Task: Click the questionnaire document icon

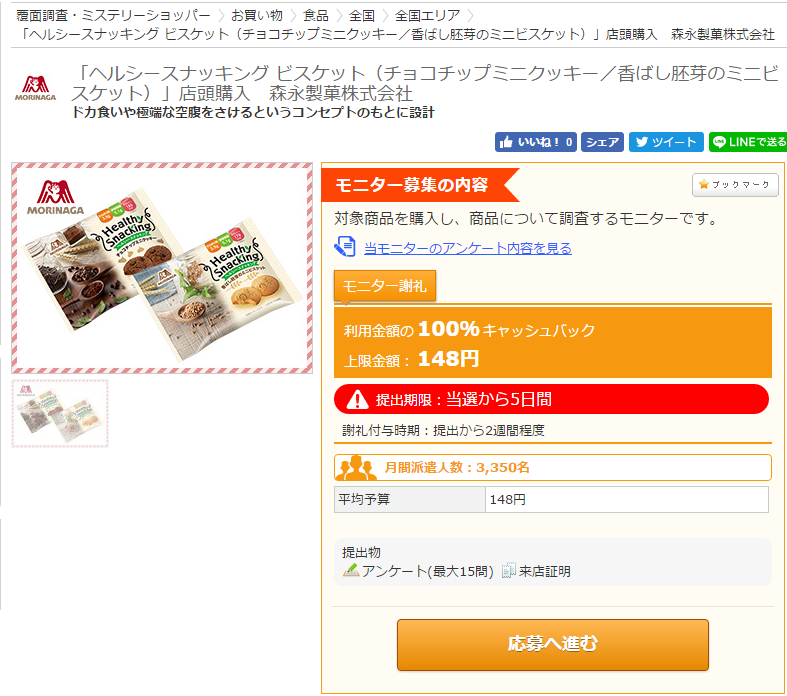Action: [345, 247]
